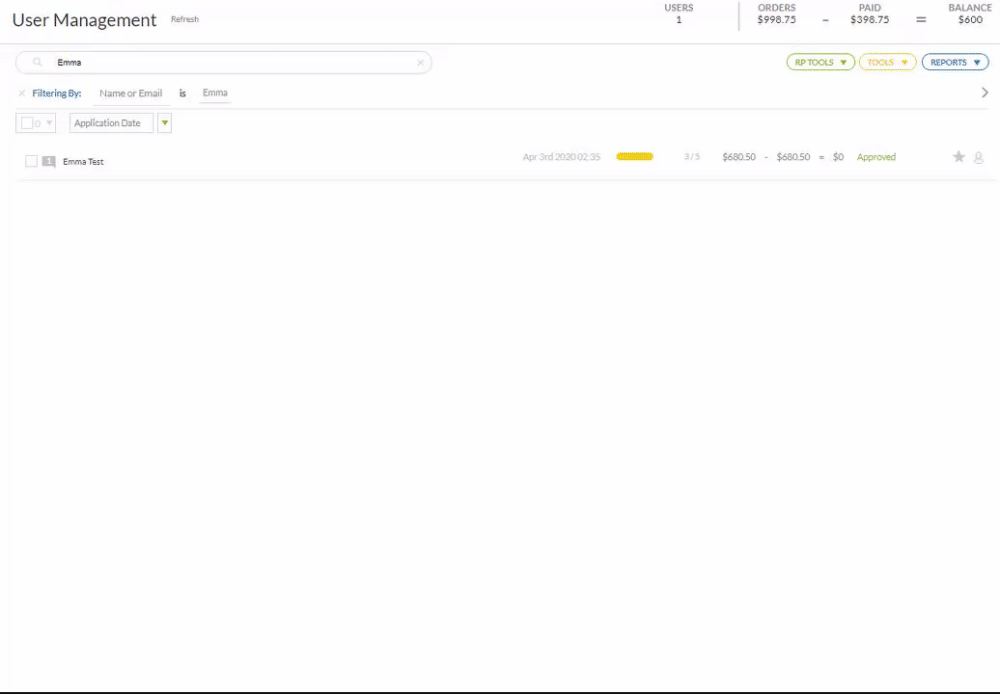Open the TOOLS dropdown menu
The image size is (1000, 694).
click(887, 62)
